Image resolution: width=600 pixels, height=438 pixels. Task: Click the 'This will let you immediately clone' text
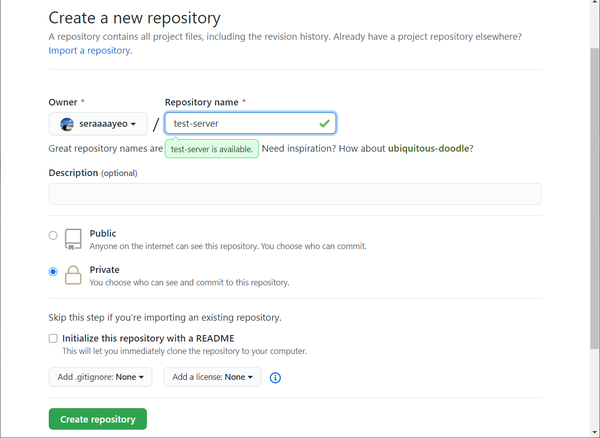184,351
